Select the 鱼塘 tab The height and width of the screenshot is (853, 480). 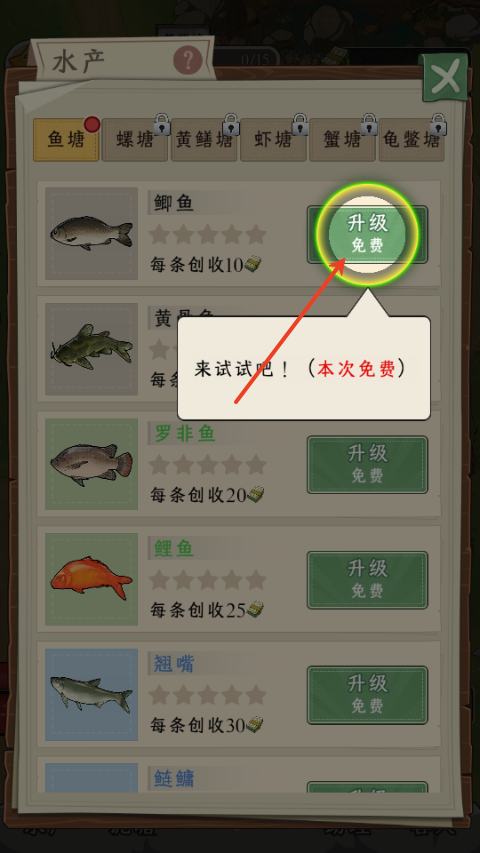tap(66, 140)
